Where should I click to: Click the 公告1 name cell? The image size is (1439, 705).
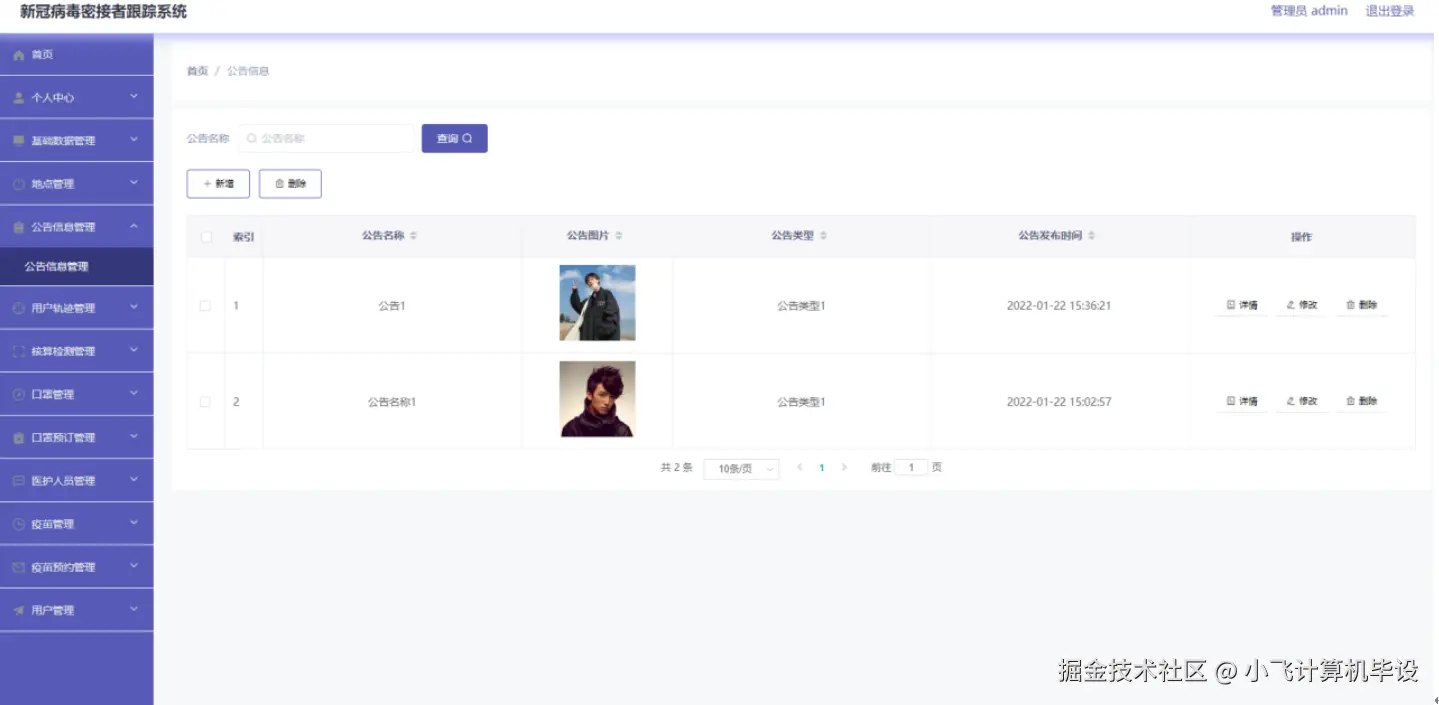pyautogui.click(x=392, y=306)
